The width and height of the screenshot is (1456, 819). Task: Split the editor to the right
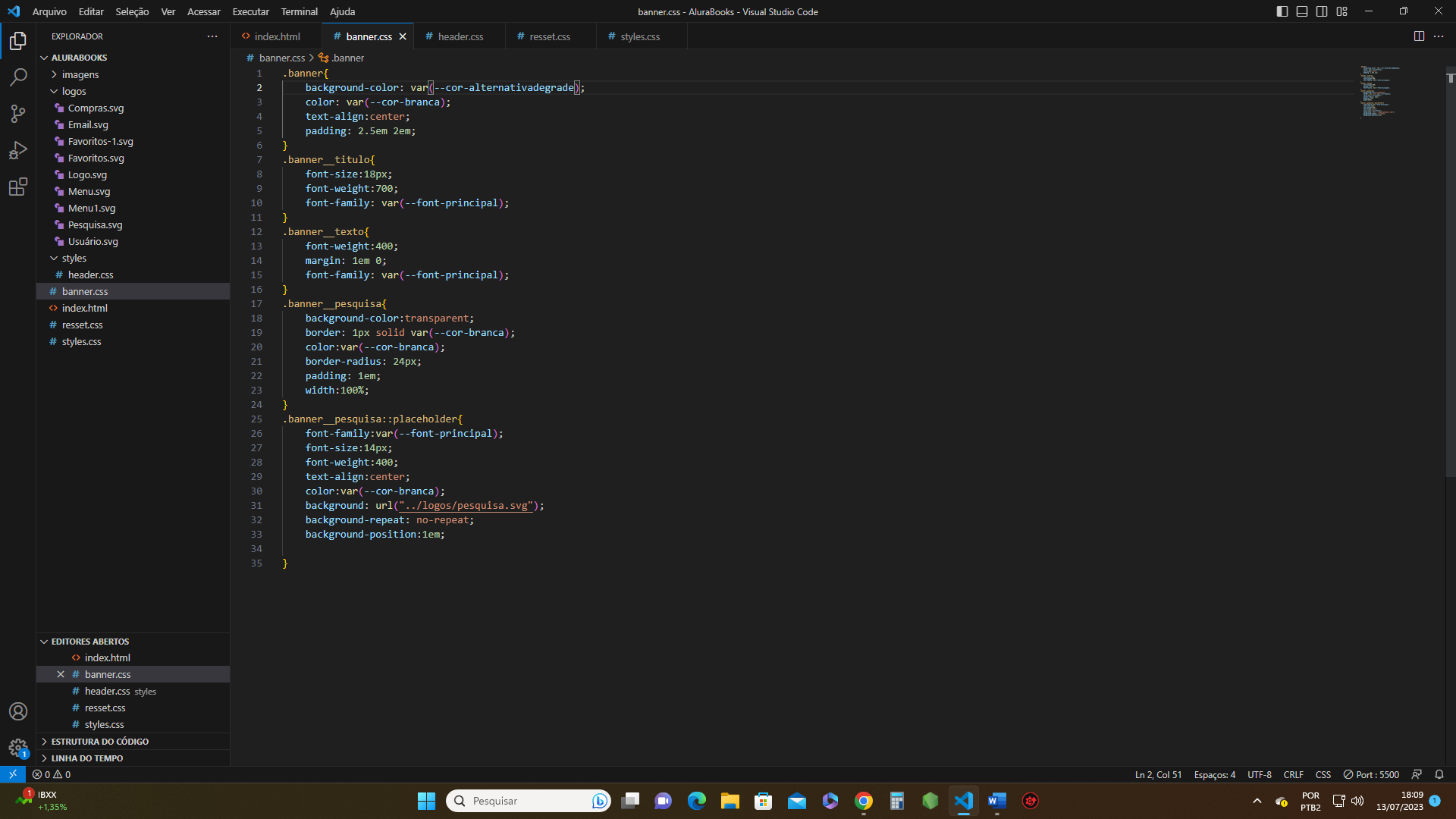pos(1419,36)
